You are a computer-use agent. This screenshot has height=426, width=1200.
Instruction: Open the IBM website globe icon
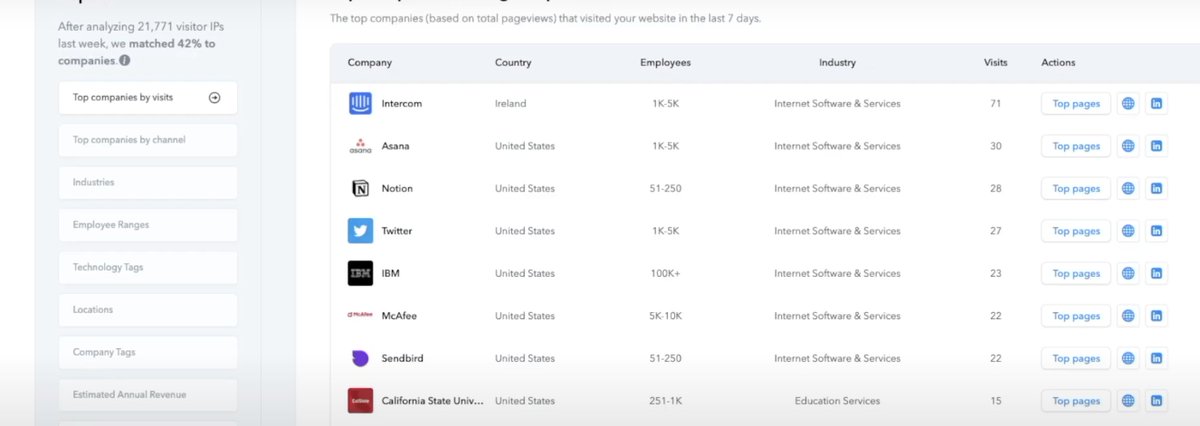(x=1128, y=273)
